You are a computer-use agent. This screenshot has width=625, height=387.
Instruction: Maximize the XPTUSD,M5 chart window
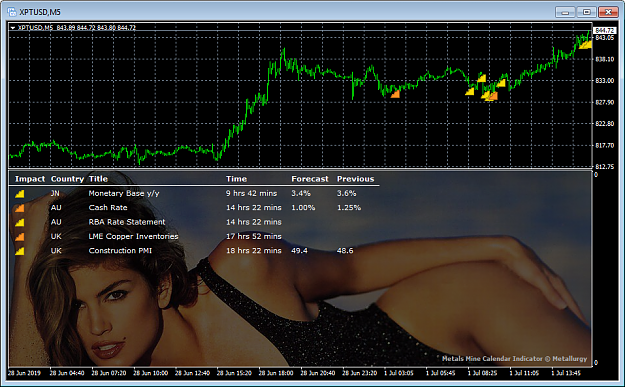pyautogui.click(x=586, y=12)
